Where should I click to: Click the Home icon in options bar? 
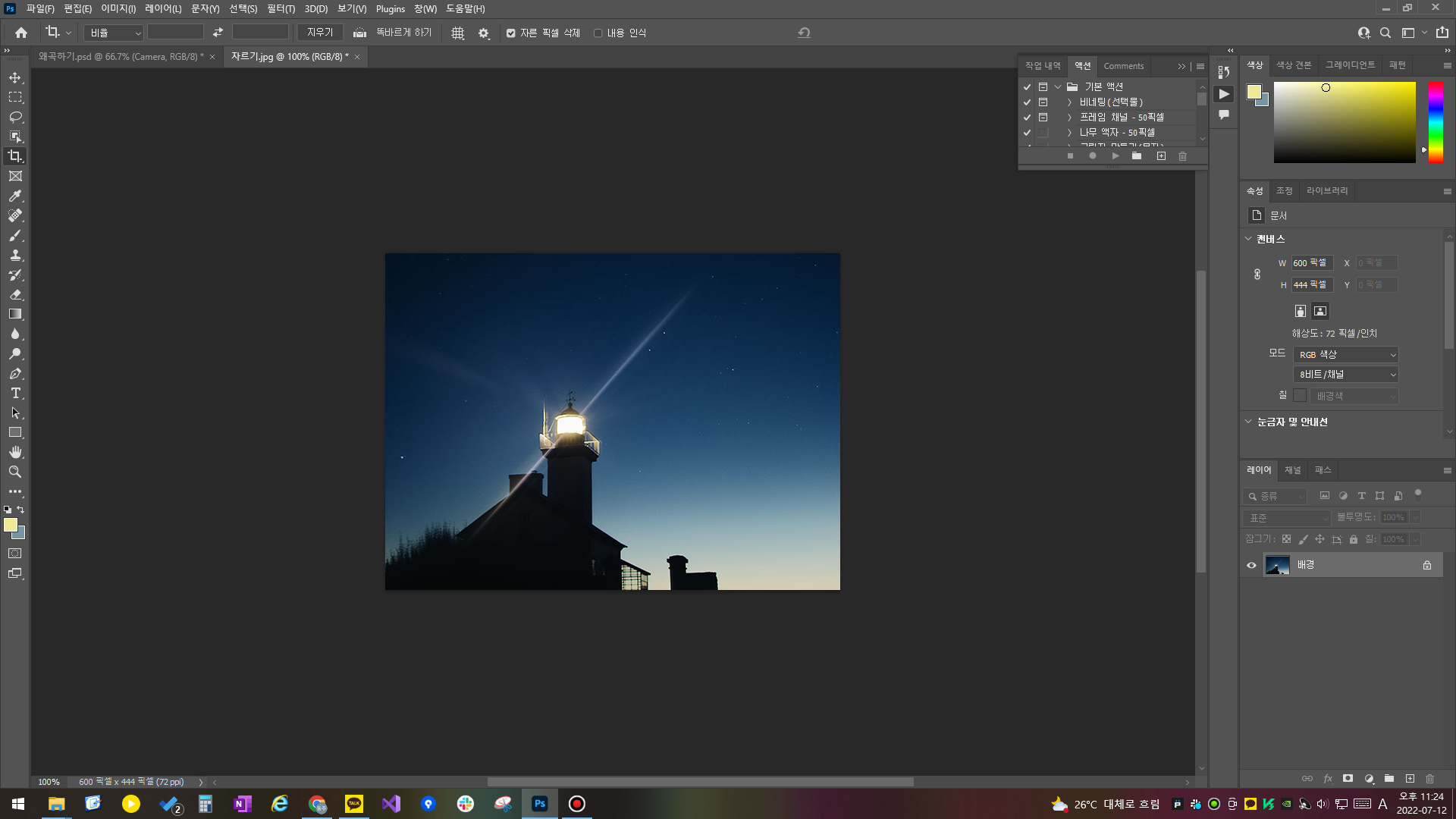pyautogui.click(x=21, y=33)
